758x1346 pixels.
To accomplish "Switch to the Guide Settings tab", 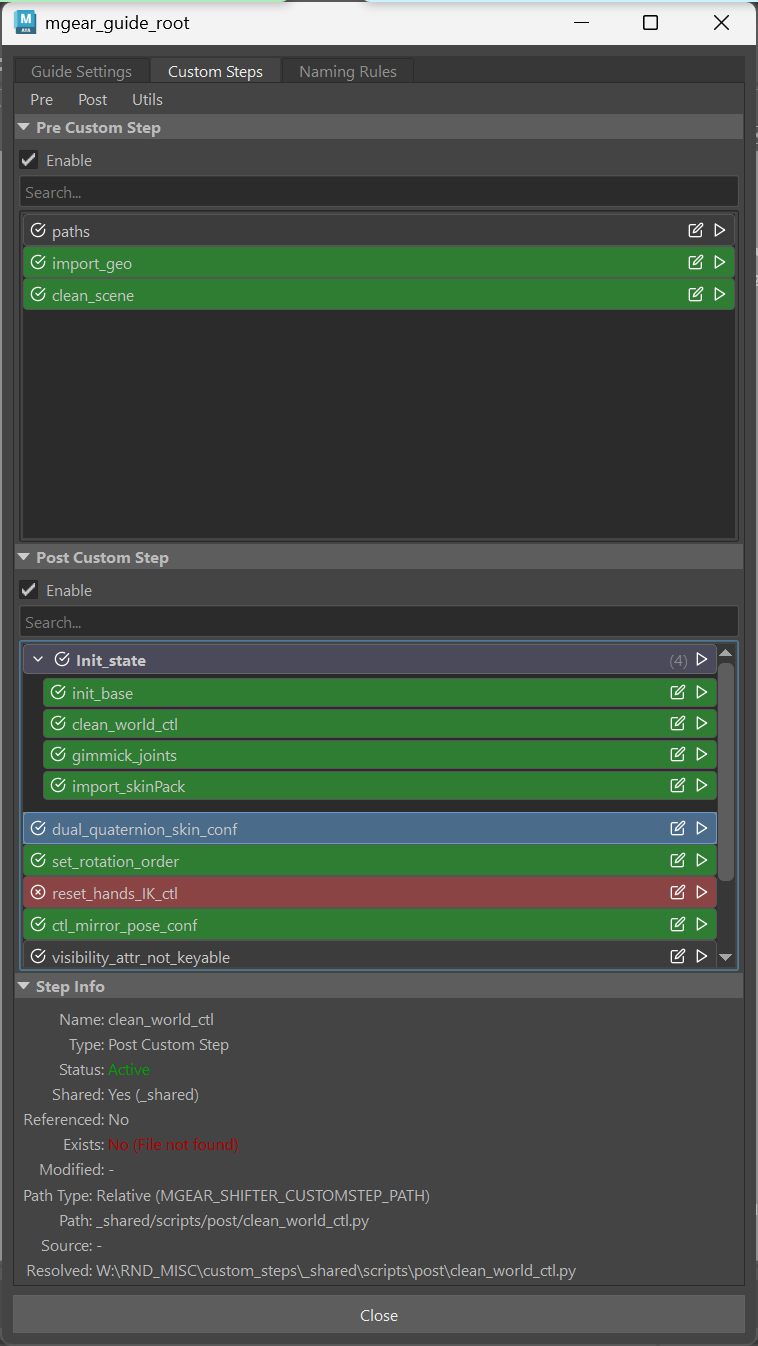I will (x=81, y=72).
